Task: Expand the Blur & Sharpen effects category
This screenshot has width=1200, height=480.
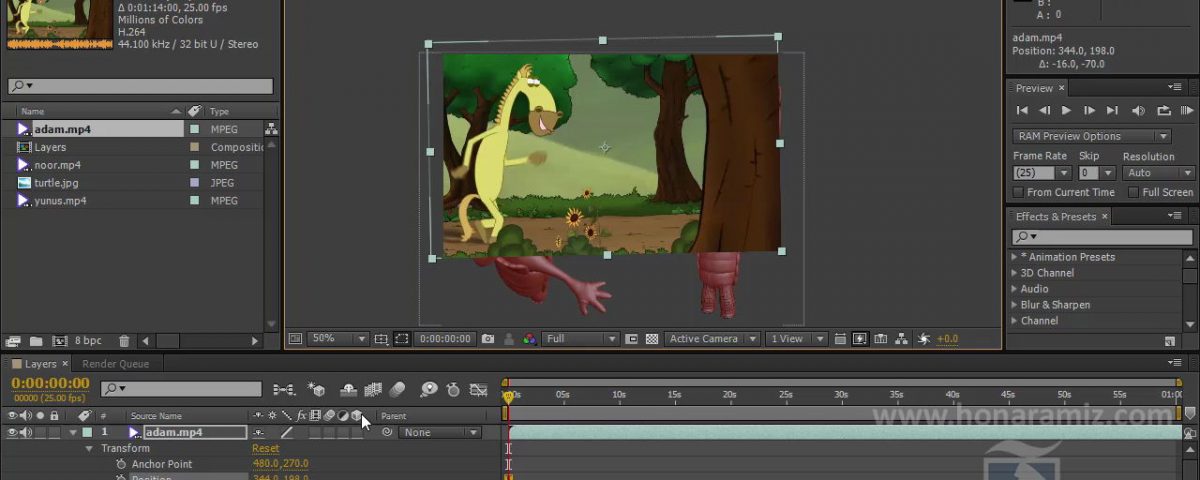Action: pos(1014,305)
